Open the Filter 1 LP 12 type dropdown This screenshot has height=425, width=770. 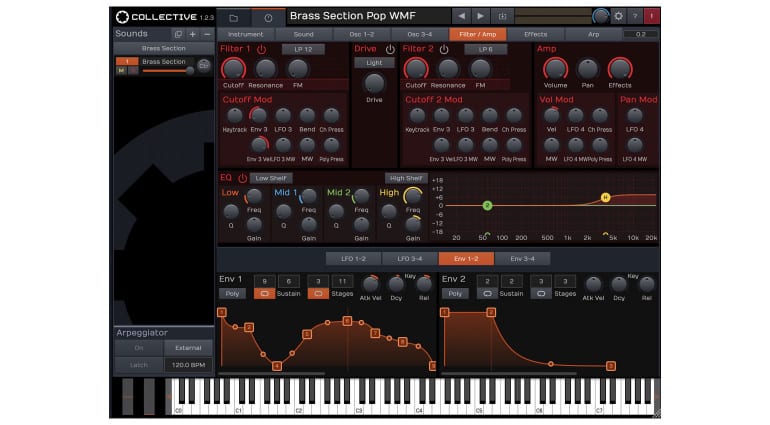303,49
